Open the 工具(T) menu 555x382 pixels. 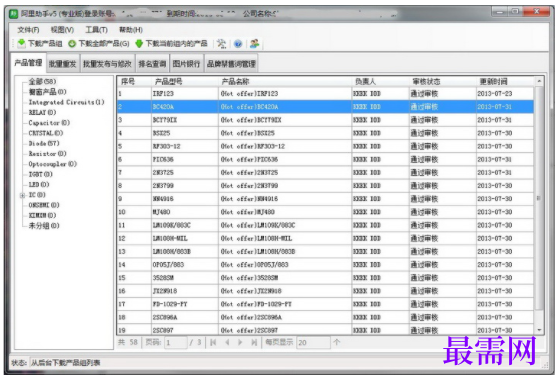pyautogui.click(x=96, y=30)
